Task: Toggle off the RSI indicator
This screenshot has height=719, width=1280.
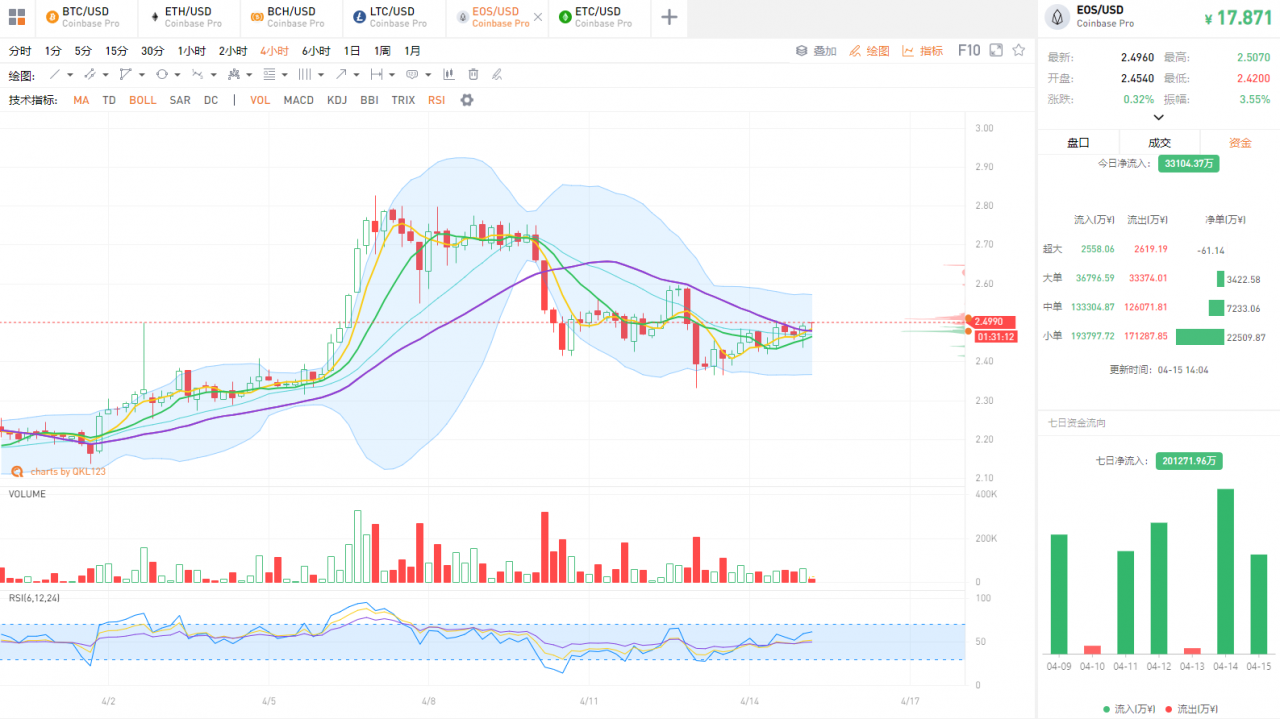Action: click(x=436, y=99)
